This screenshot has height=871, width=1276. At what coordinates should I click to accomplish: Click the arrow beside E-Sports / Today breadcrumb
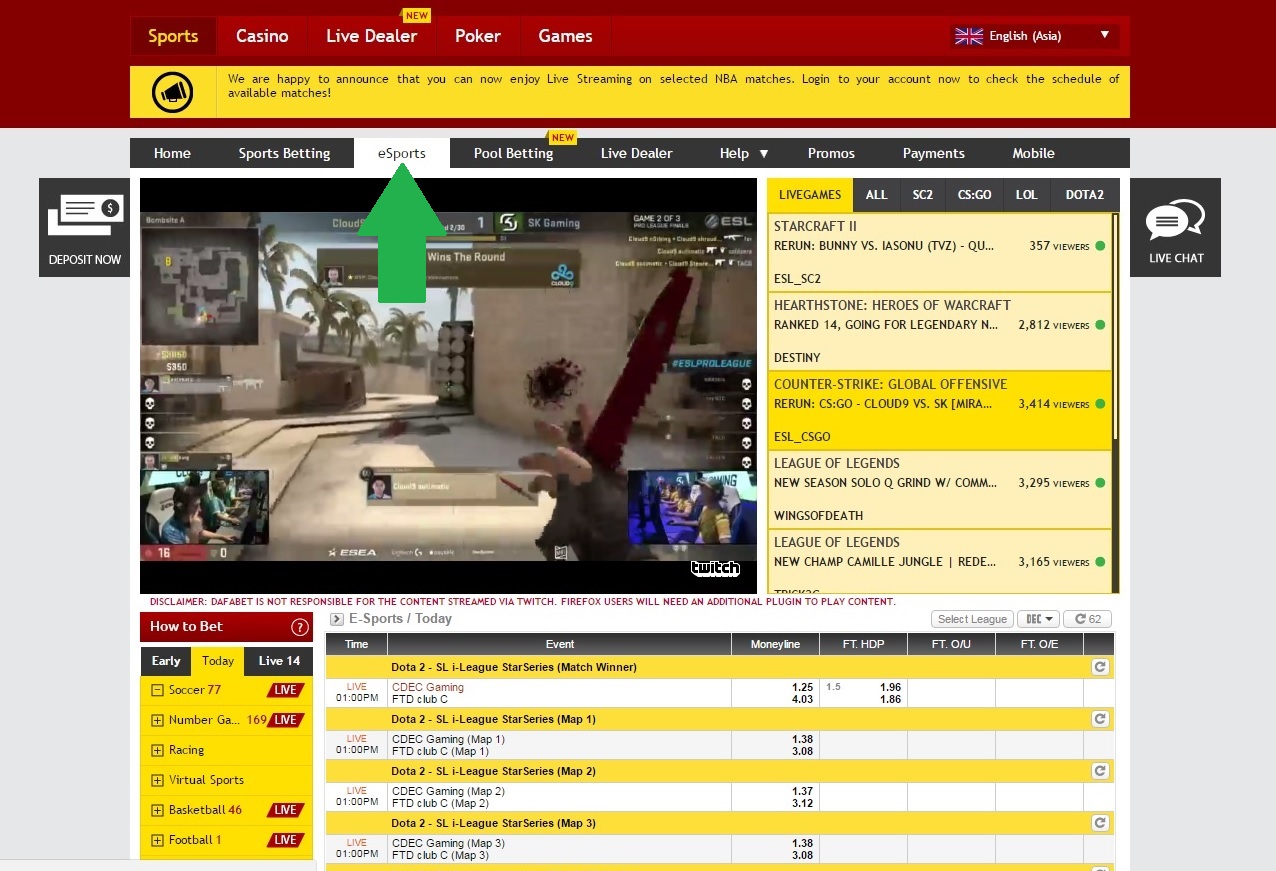click(337, 619)
